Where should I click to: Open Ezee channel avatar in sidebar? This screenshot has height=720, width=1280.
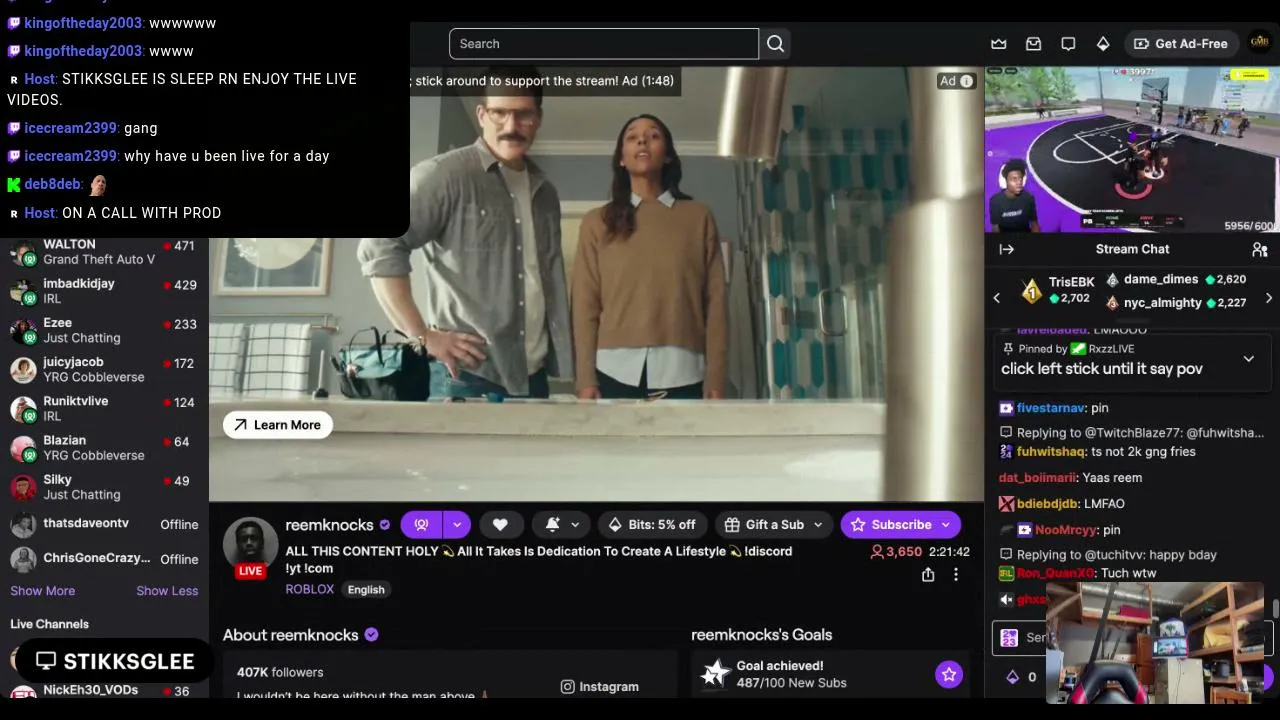pos(23,331)
